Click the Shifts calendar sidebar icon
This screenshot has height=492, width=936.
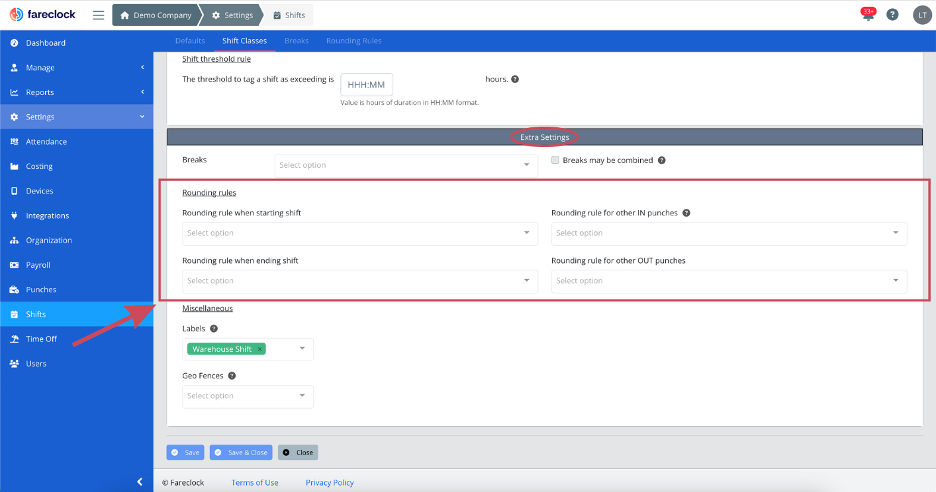click(x=14, y=314)
